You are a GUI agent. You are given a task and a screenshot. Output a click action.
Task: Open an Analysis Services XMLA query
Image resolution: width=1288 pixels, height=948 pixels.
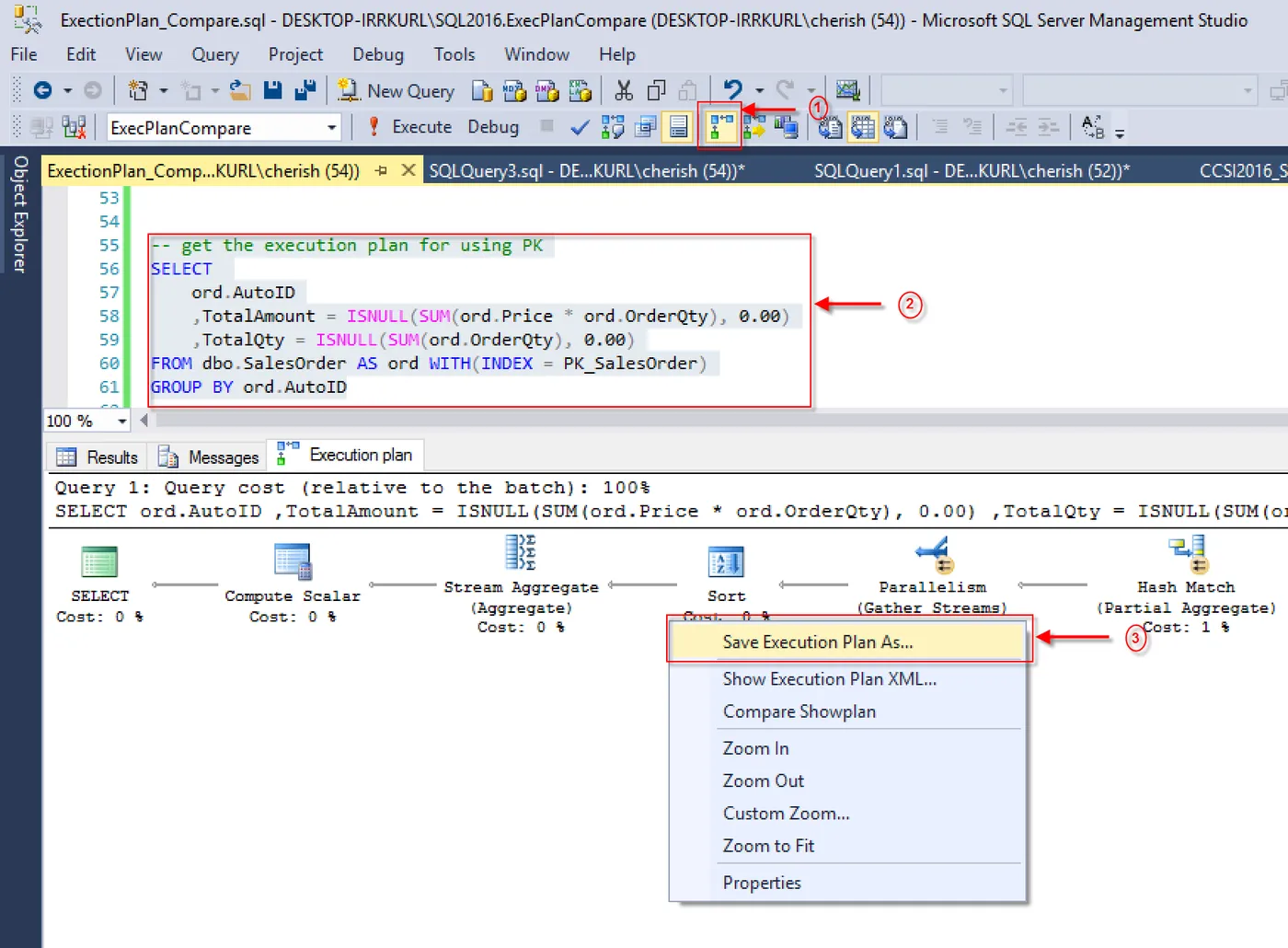580,91
